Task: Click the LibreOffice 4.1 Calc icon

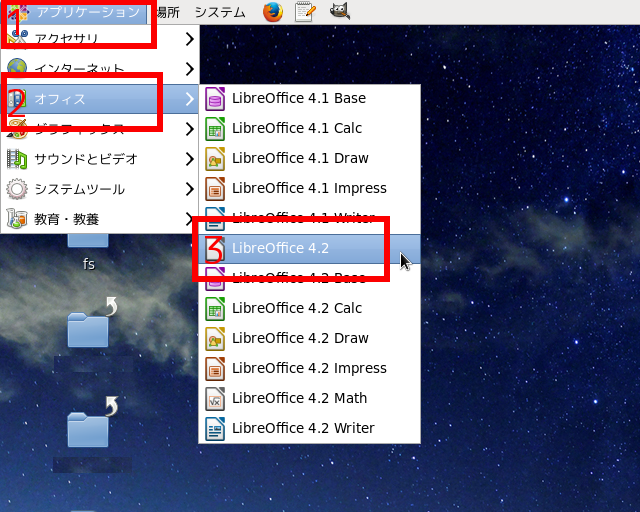Action: 215,128
